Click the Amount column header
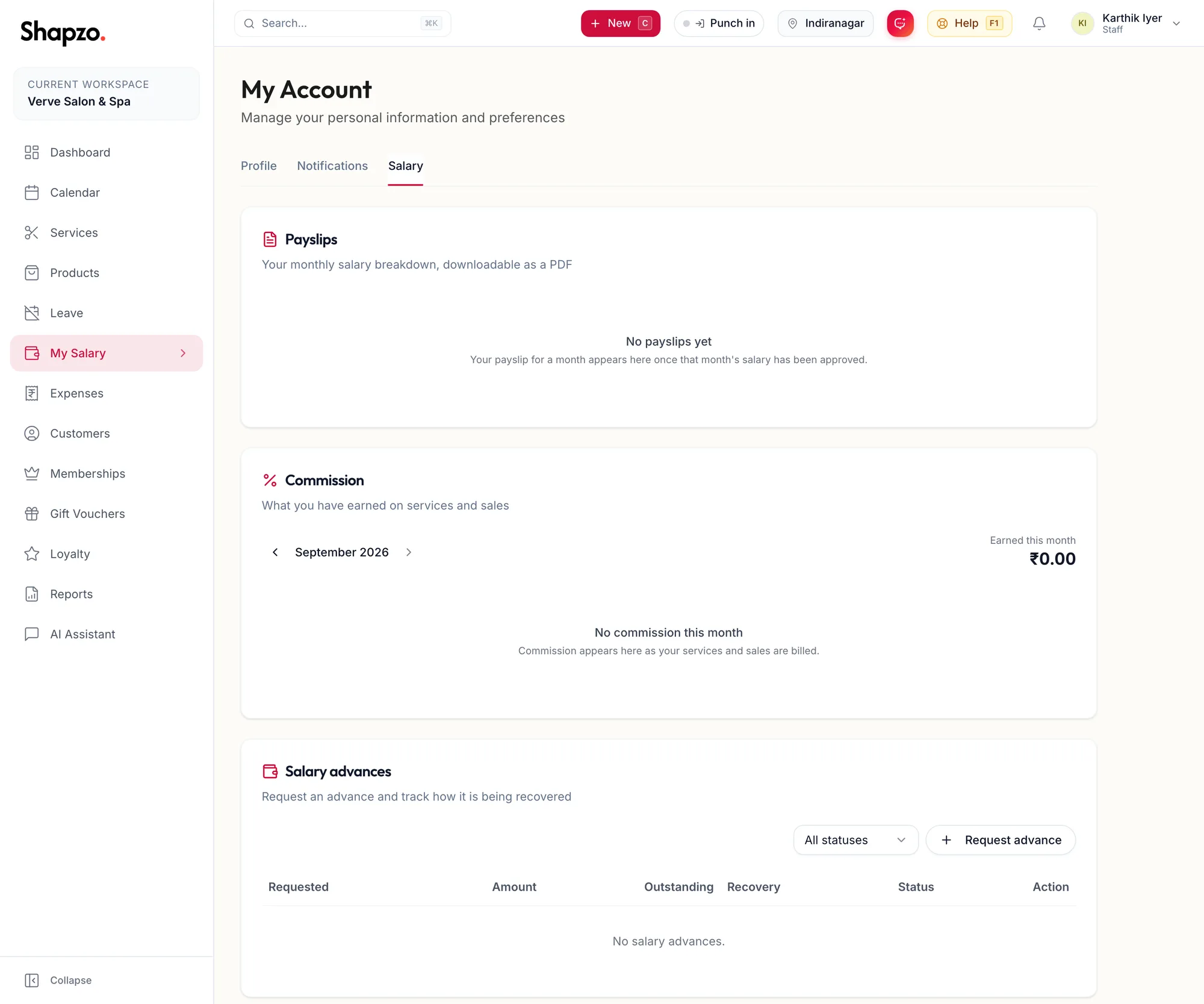 pyautogui.click(x=514, y=887)
